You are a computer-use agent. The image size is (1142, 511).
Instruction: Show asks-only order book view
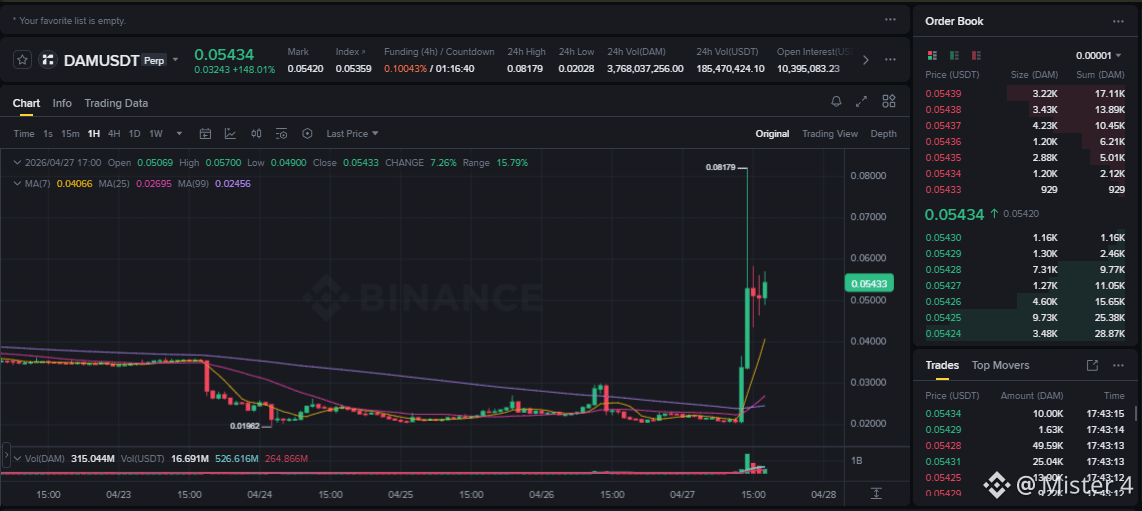pyautogui.click(x=977, y=55)
